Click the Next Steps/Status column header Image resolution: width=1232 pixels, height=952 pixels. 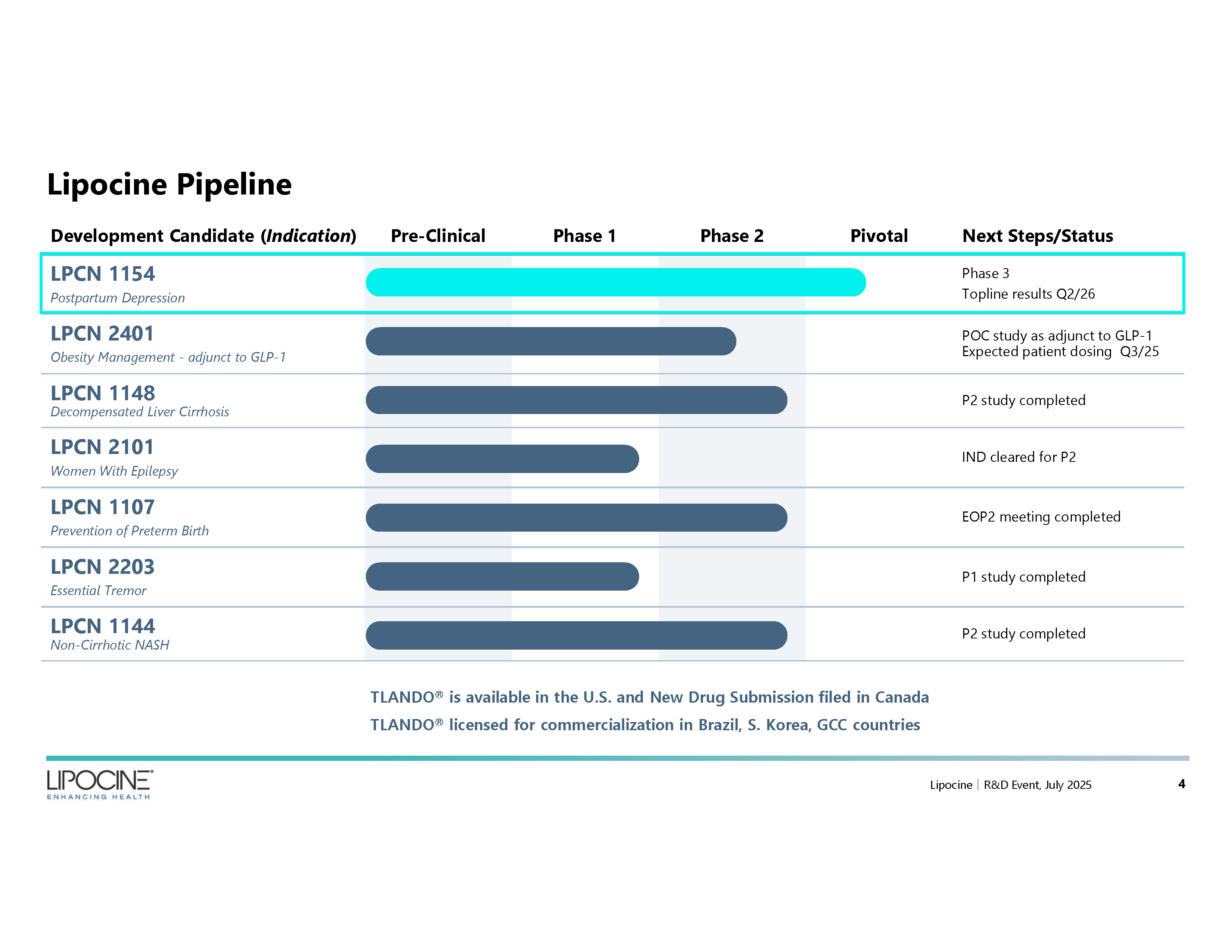point(1037,236)
